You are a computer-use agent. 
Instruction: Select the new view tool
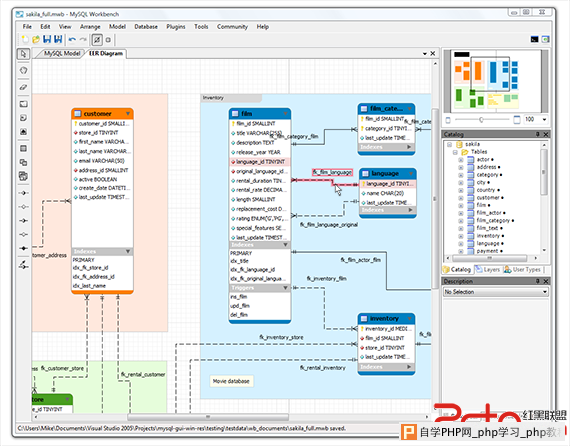click(24, 162)
